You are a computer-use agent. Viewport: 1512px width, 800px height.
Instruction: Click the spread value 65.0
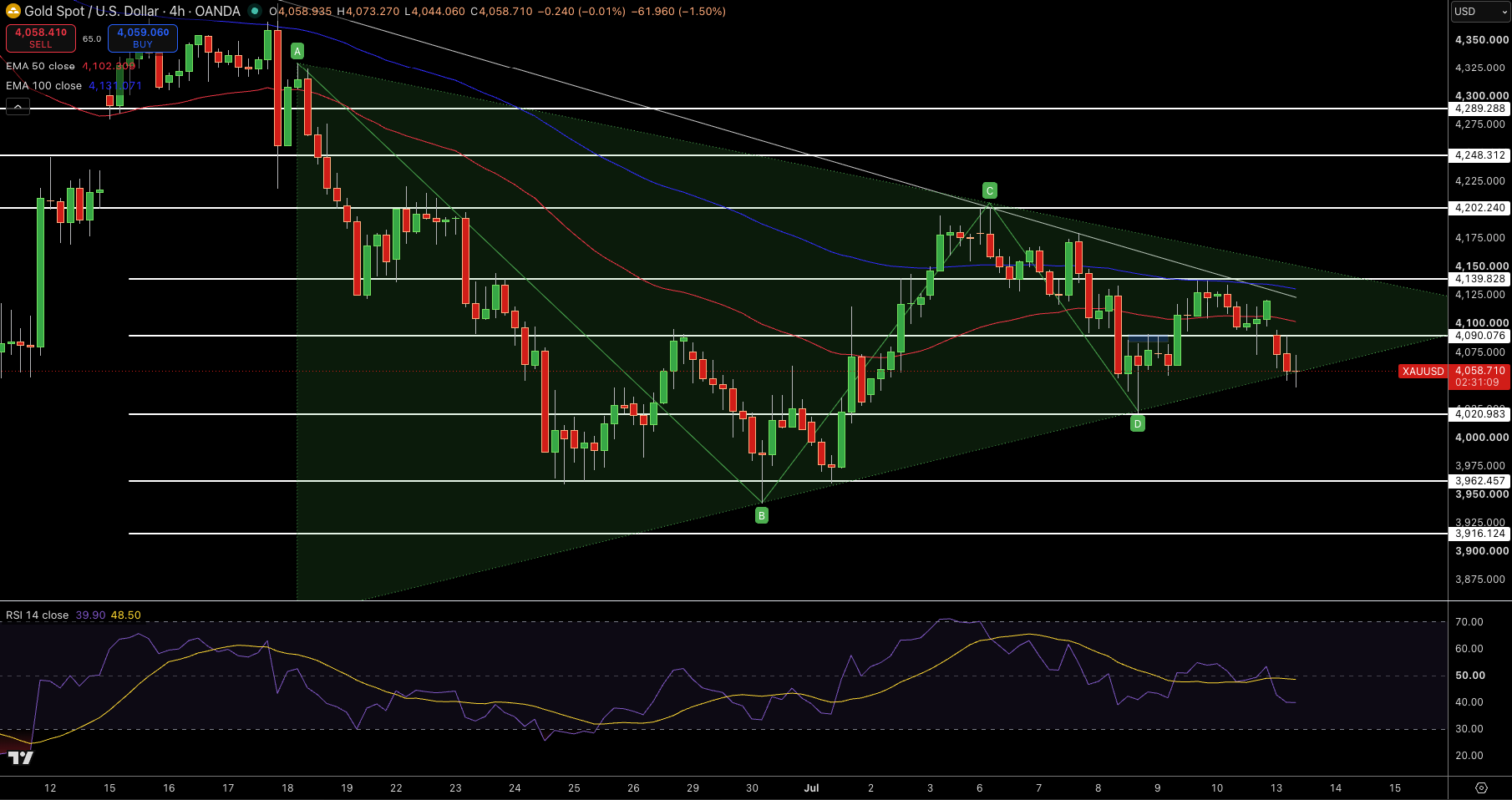click(92, 38)
